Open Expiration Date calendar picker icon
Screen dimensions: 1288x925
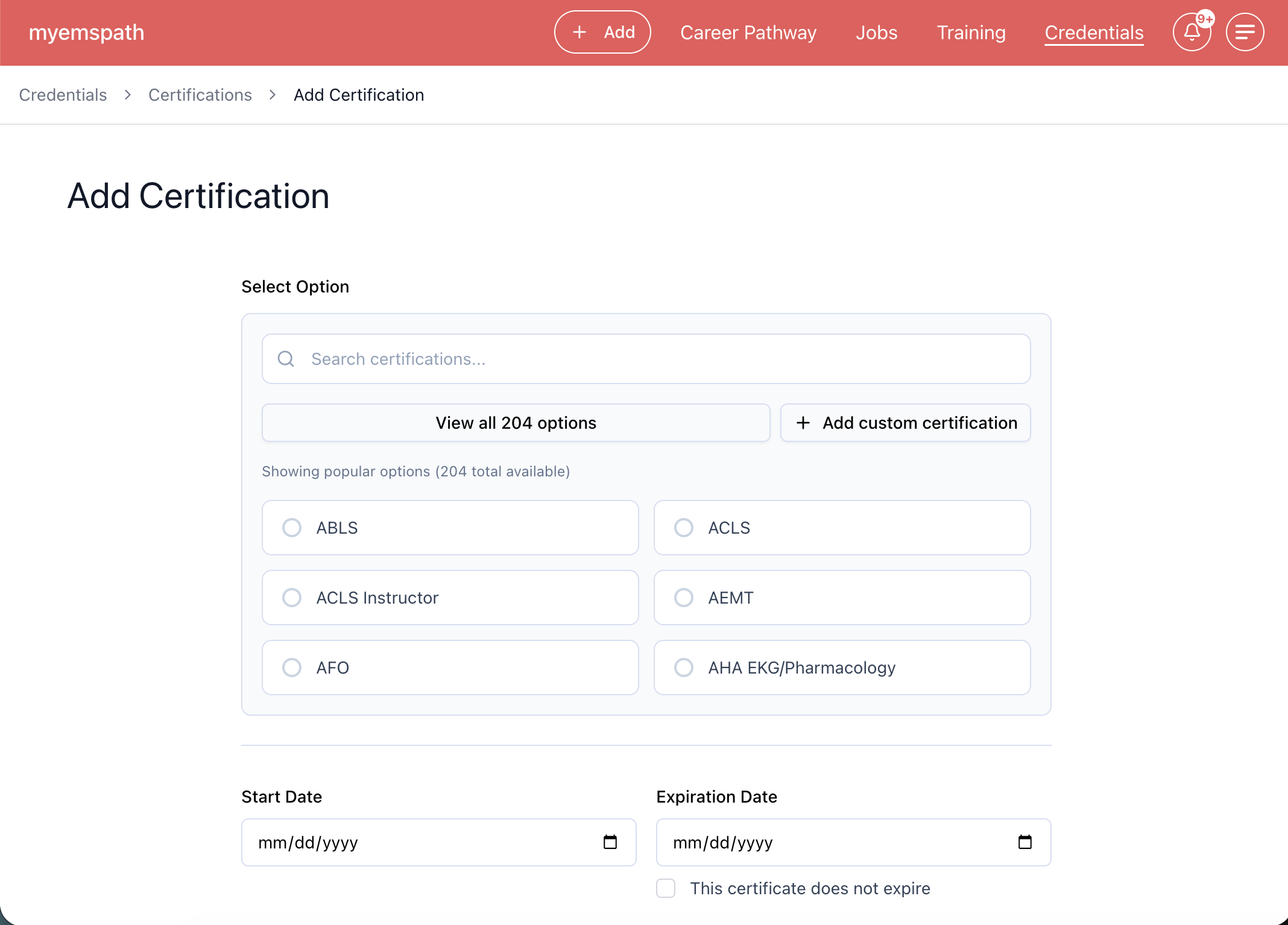(x=1024, y=842)
